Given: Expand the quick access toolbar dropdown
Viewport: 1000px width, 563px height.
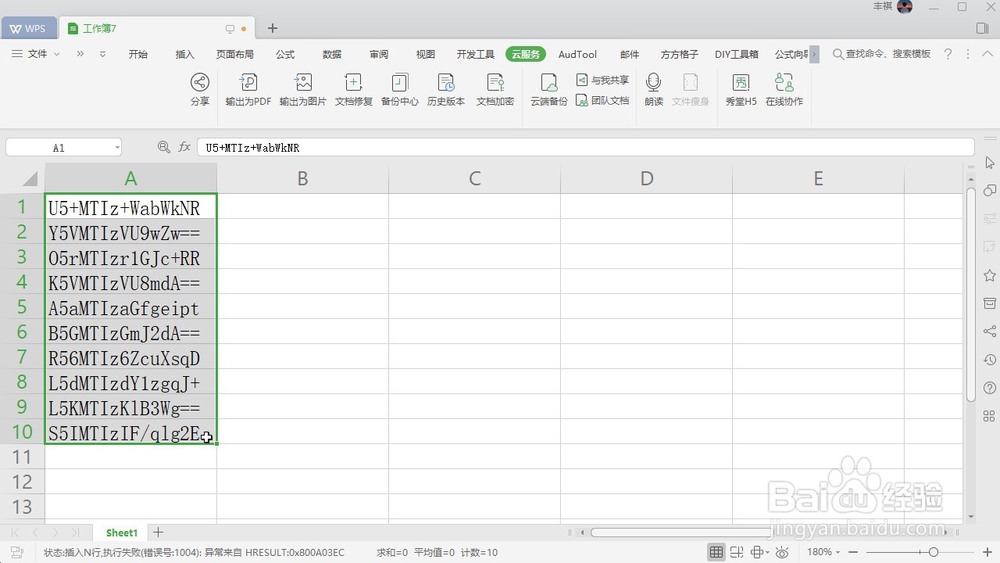Looking at the screenshot, I should point(103,54).
